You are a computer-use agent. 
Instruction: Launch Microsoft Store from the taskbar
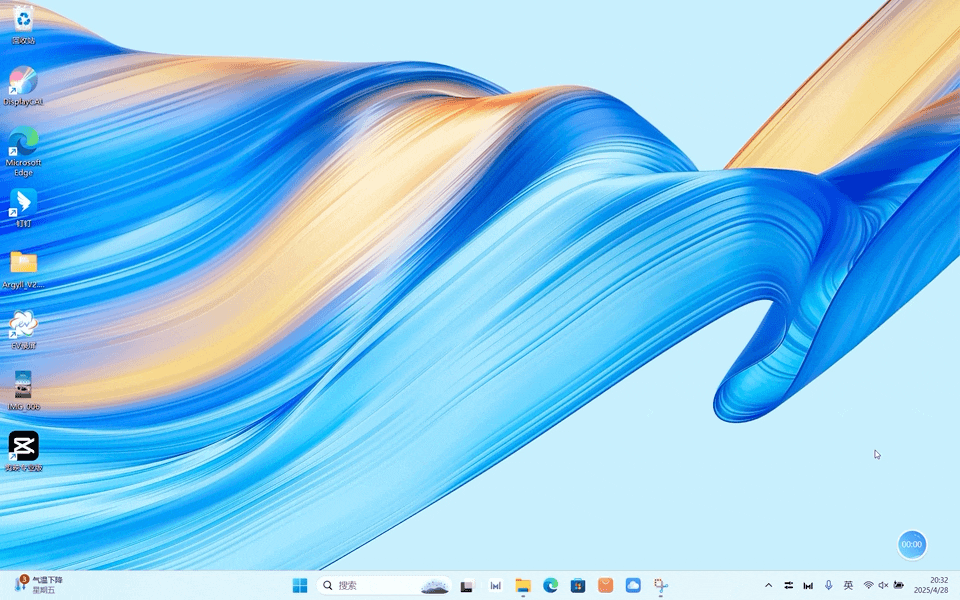tap(578, 585)
